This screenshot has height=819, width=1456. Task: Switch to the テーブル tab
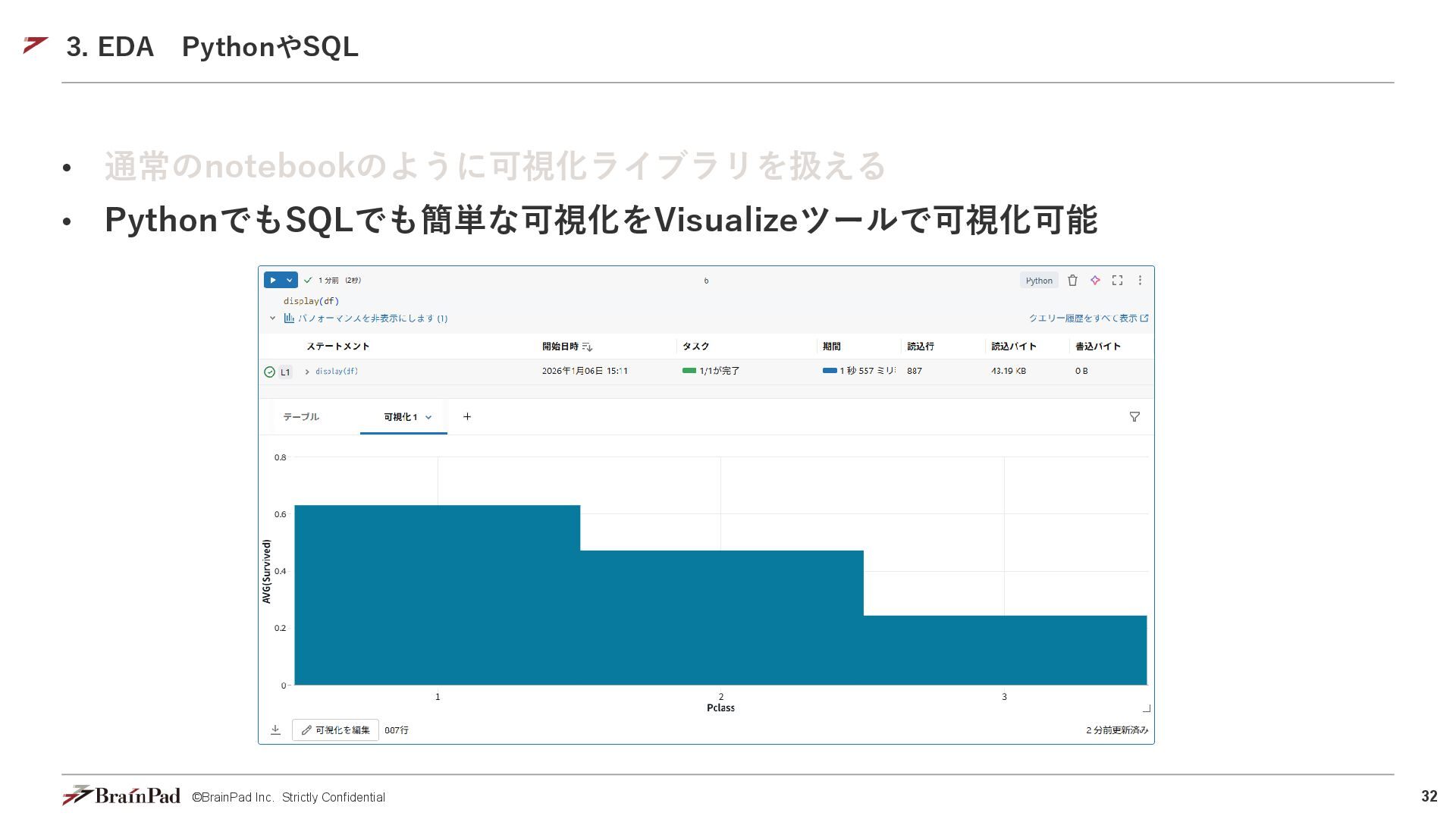(301, 417)
